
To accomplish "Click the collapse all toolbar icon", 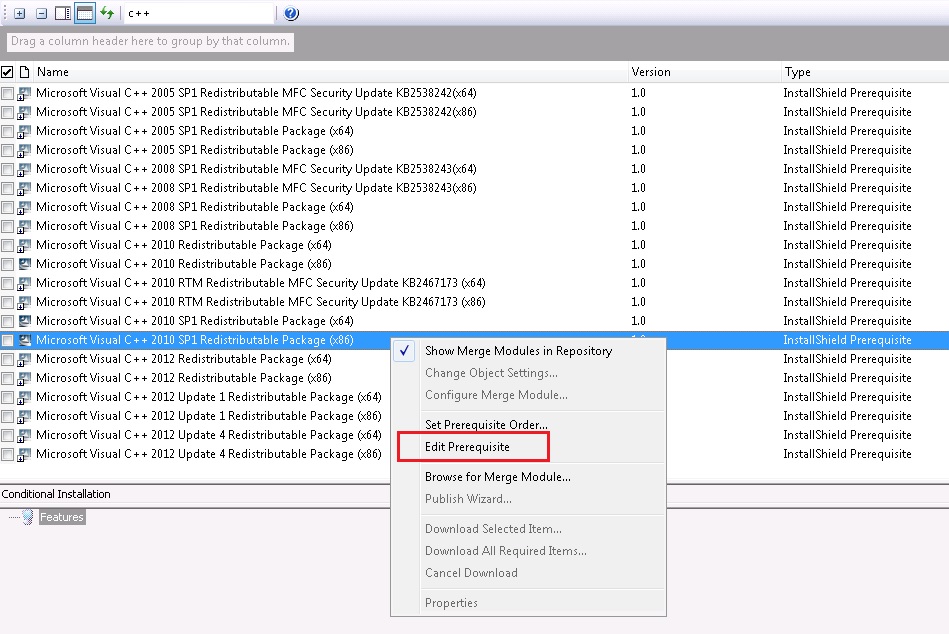I will pyautogui.click(x=41, y=14).
